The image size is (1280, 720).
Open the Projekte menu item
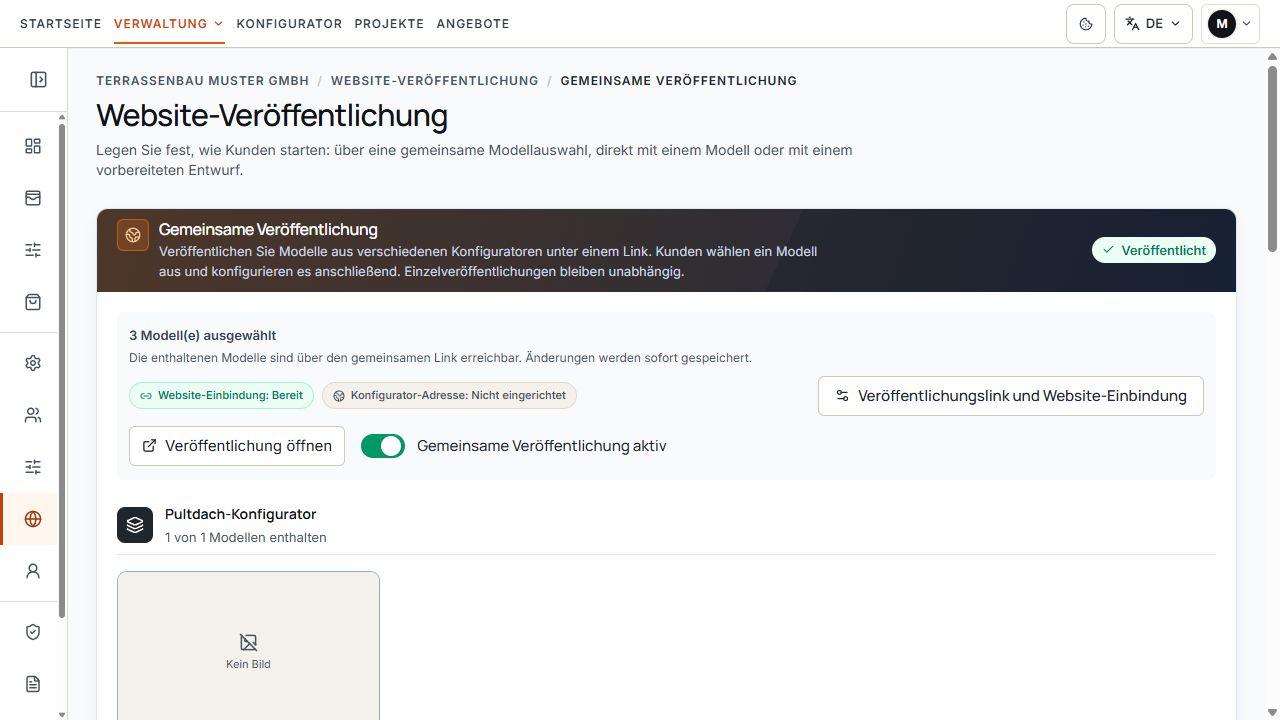click(x=389, y=24)
